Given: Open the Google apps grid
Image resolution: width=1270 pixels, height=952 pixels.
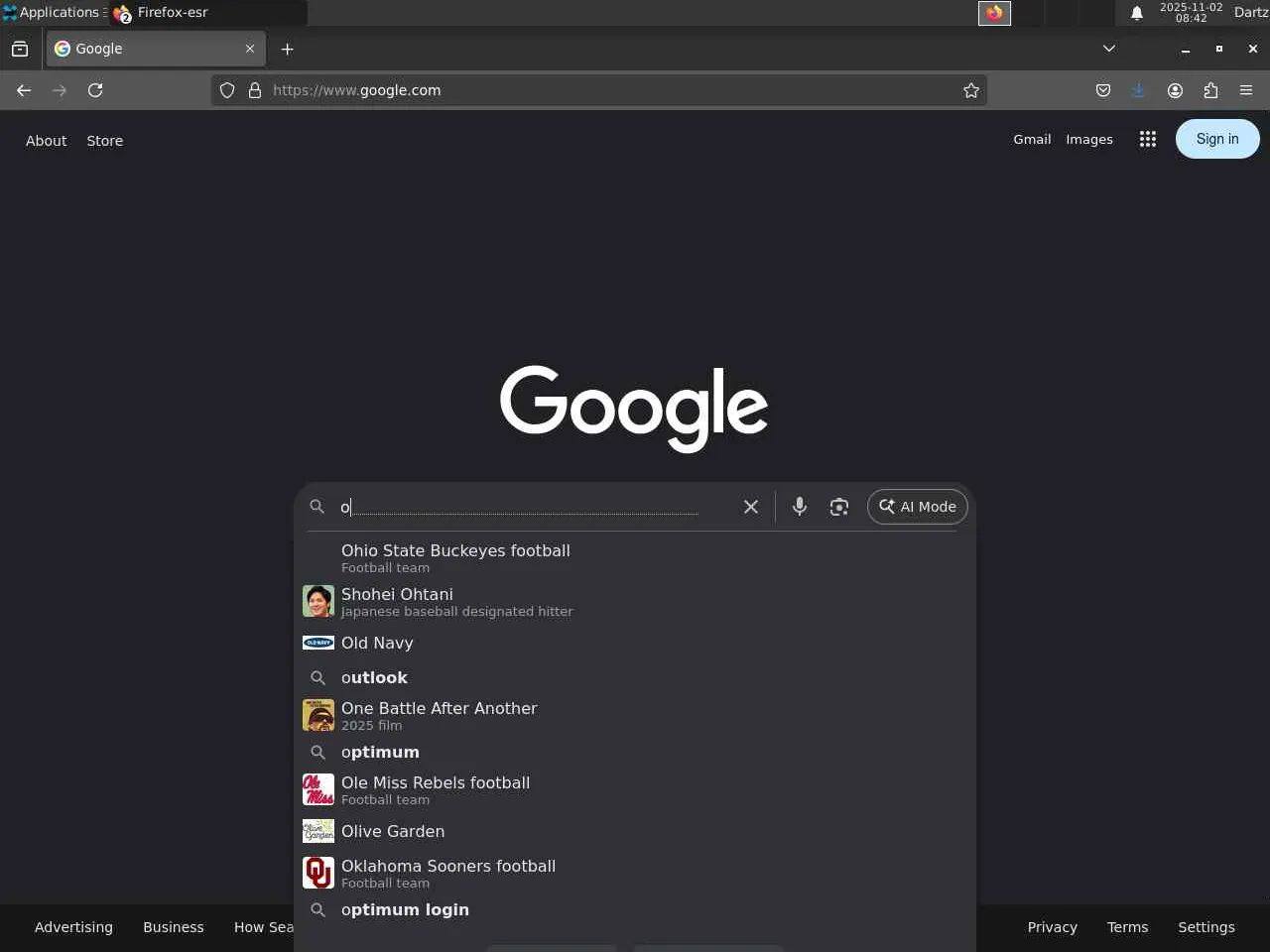Looking at the screenshot, I should pos(1148,139).
